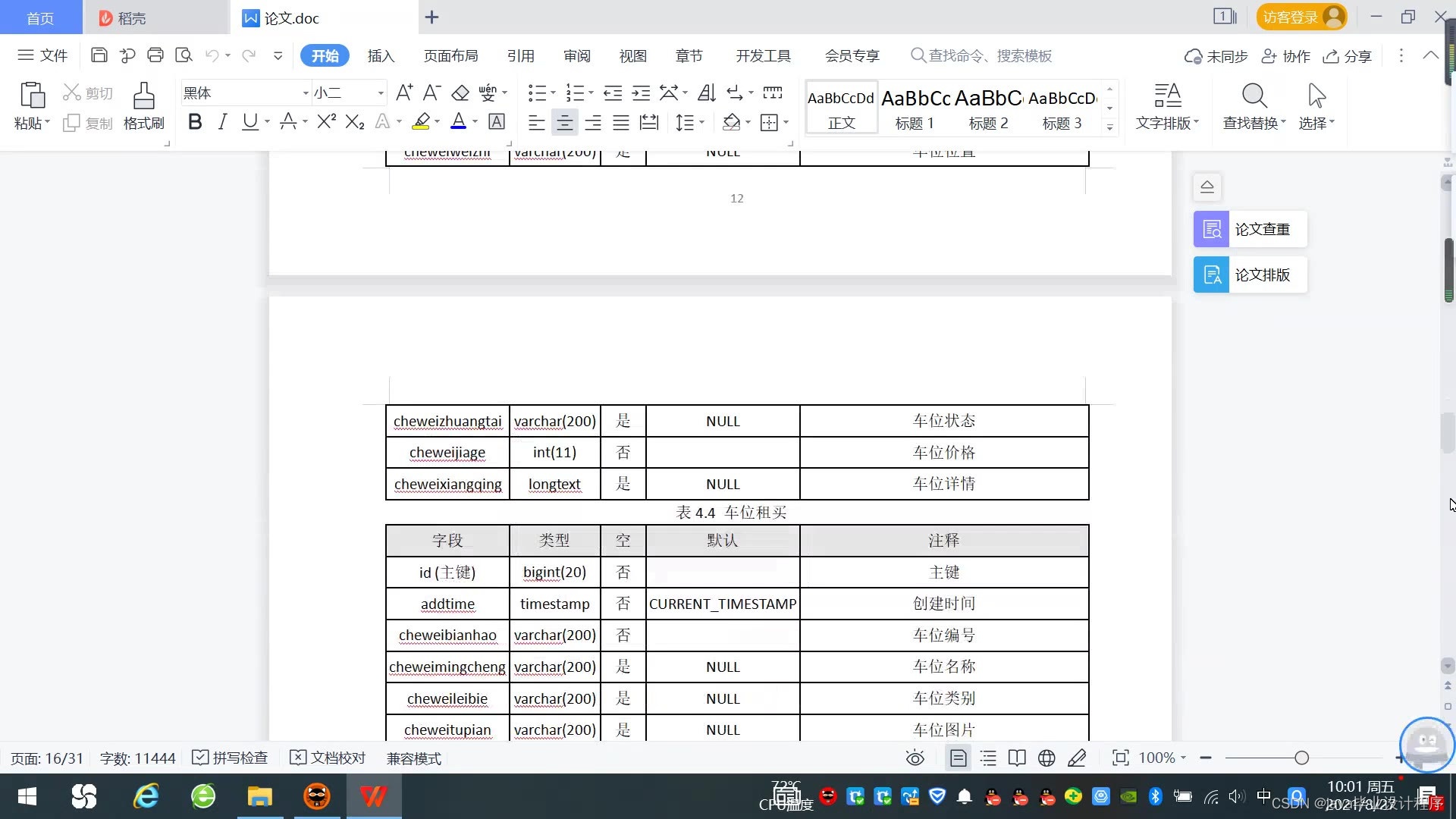
Task: Open the 插入 ribbon tab
Action: click(381, 56)
